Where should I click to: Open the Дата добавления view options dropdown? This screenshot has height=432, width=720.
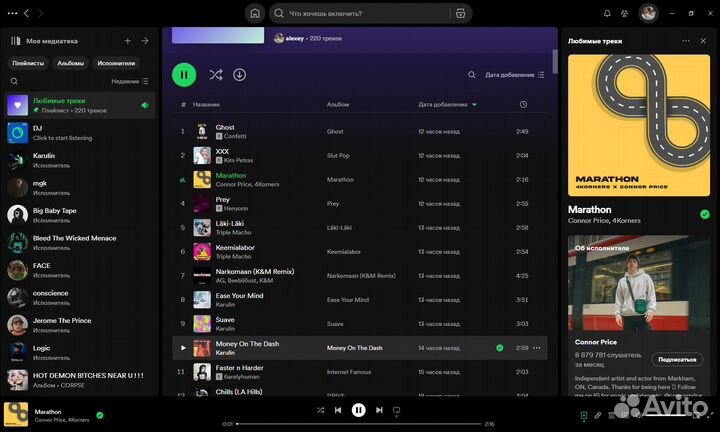515,74
